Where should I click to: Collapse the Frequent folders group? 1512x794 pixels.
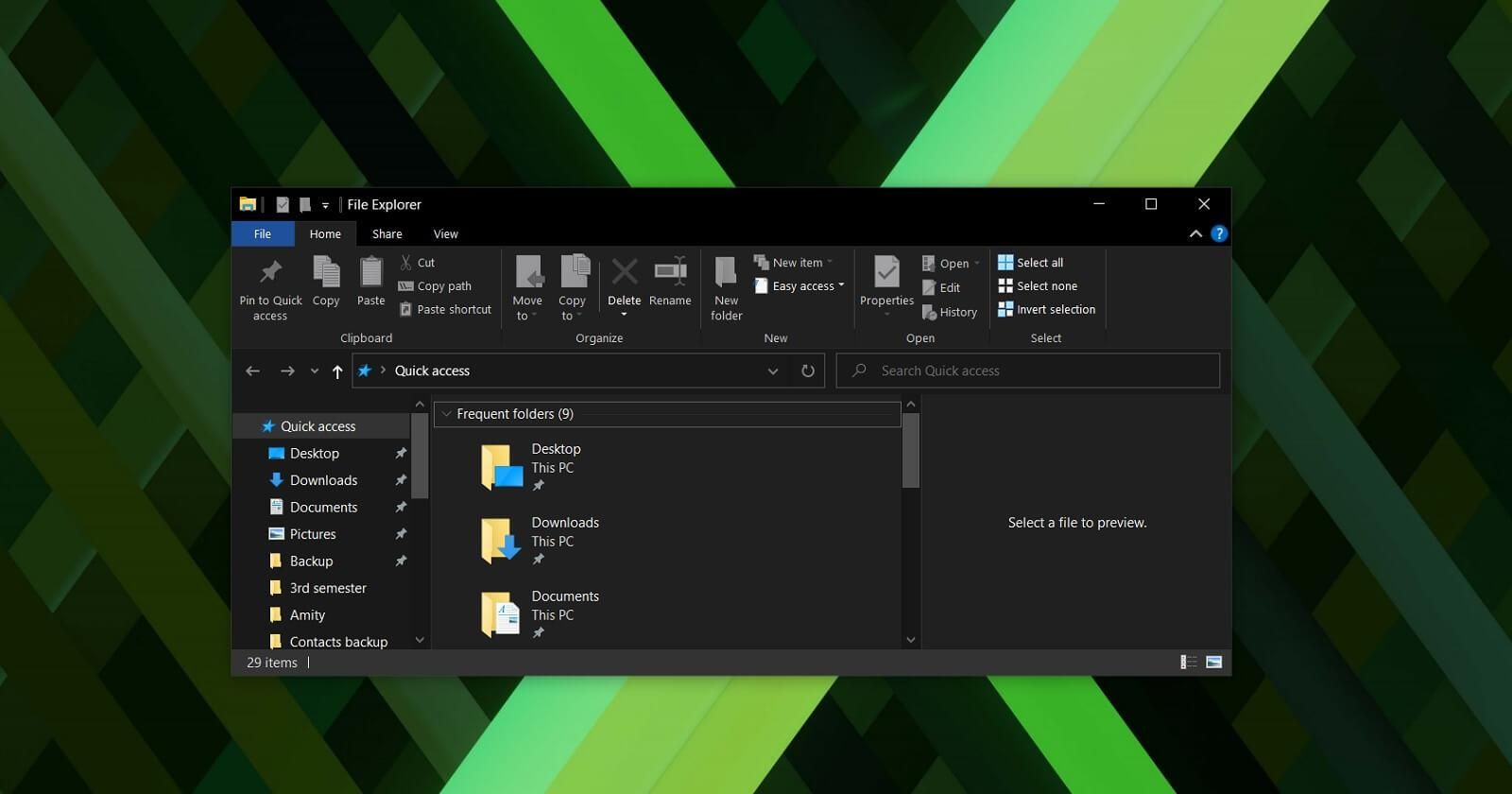click(447, 414)
